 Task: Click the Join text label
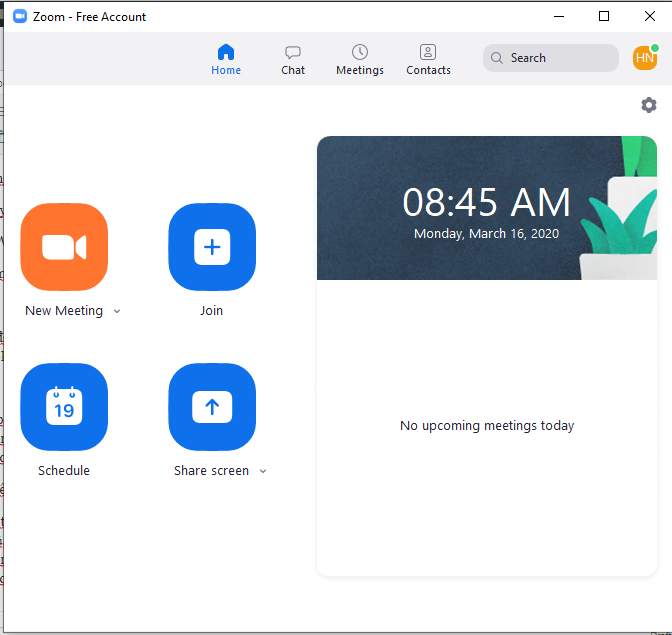click(x=211, y=311)
